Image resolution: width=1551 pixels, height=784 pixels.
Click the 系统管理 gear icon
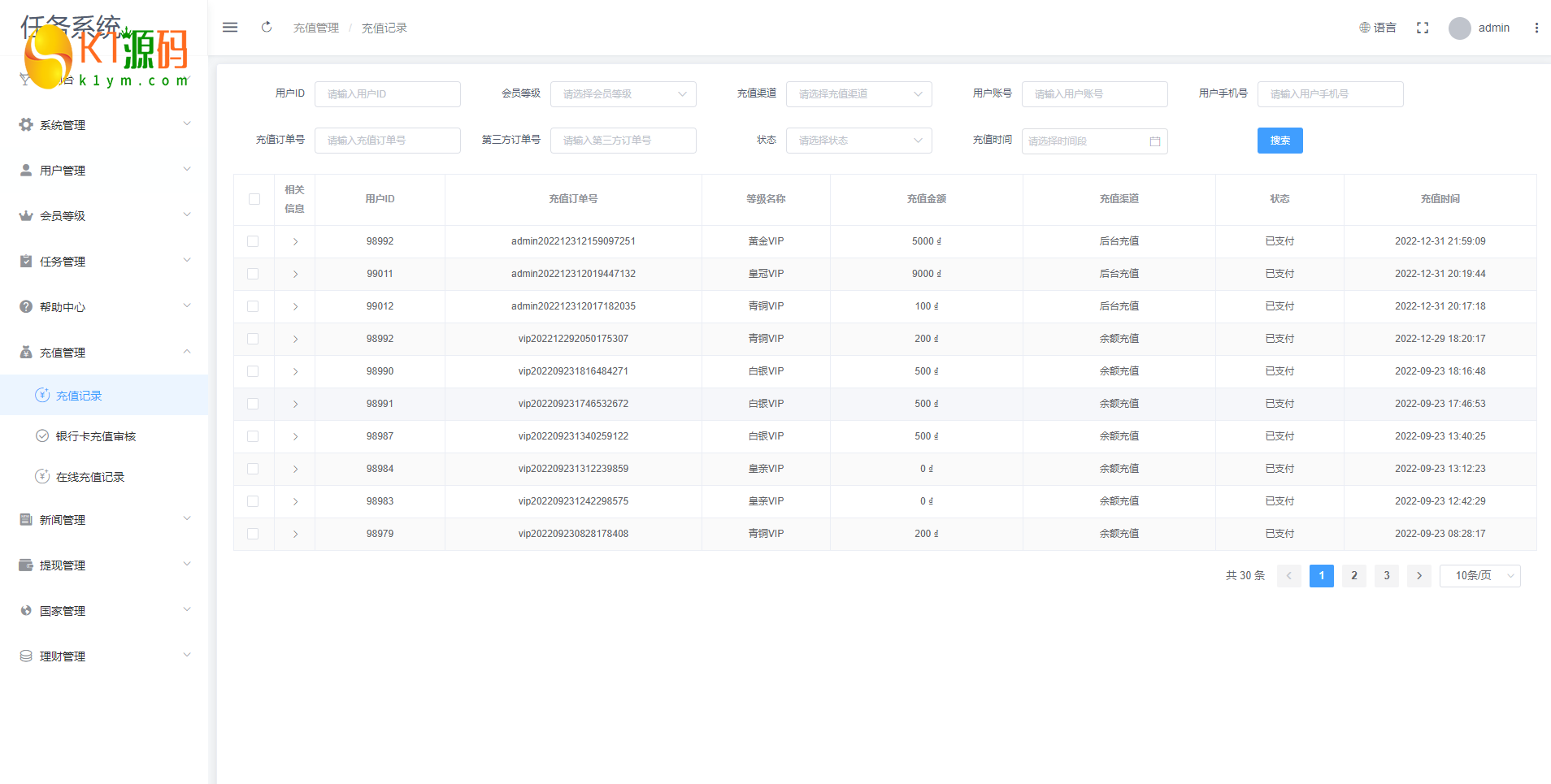[x=26, y=125]
